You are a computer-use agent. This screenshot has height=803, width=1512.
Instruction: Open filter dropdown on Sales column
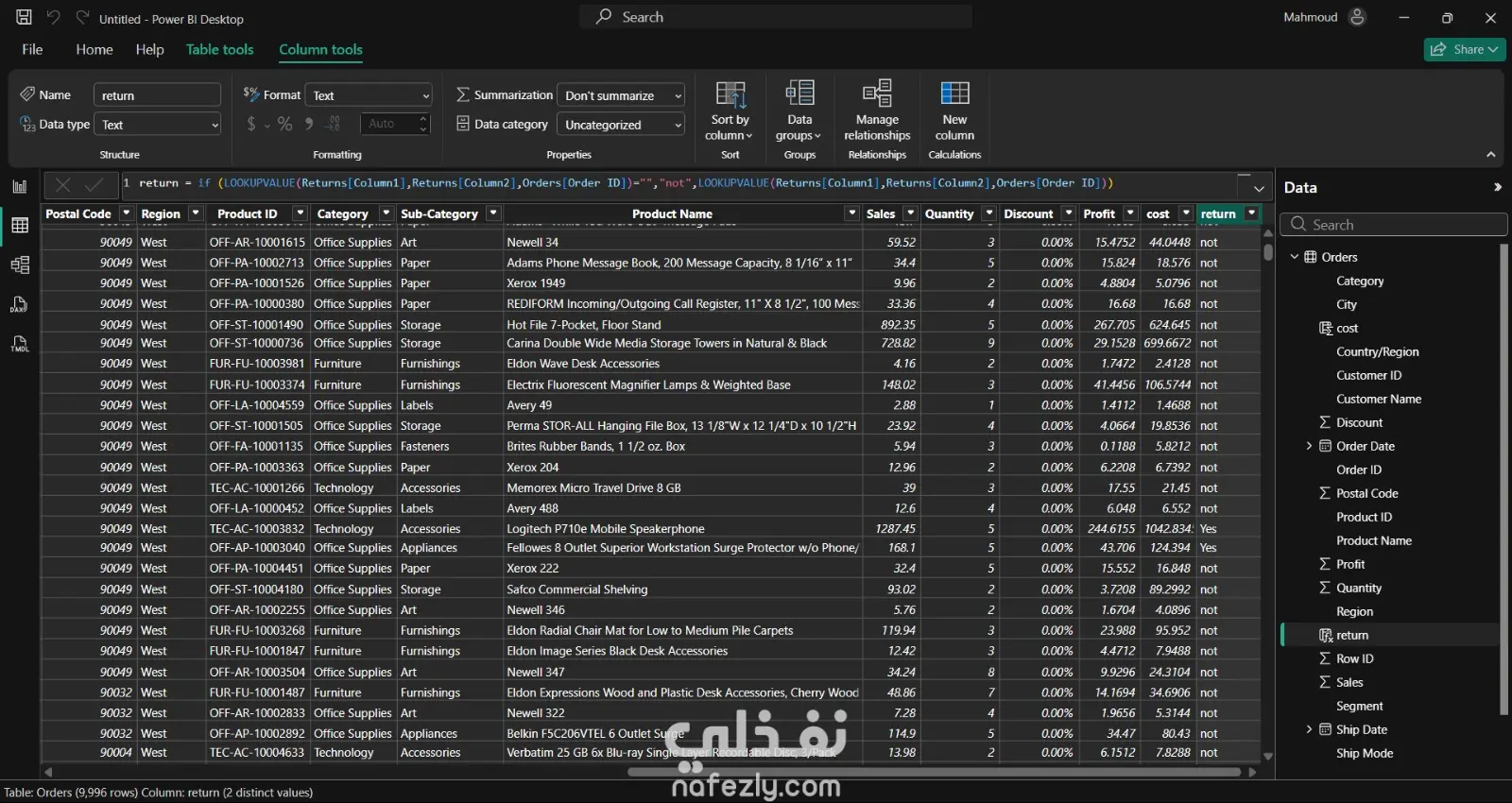click(x=910, y=214)
